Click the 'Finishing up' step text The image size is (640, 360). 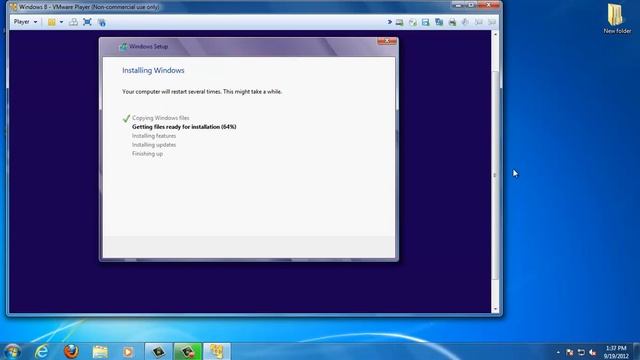click(147, 154)
